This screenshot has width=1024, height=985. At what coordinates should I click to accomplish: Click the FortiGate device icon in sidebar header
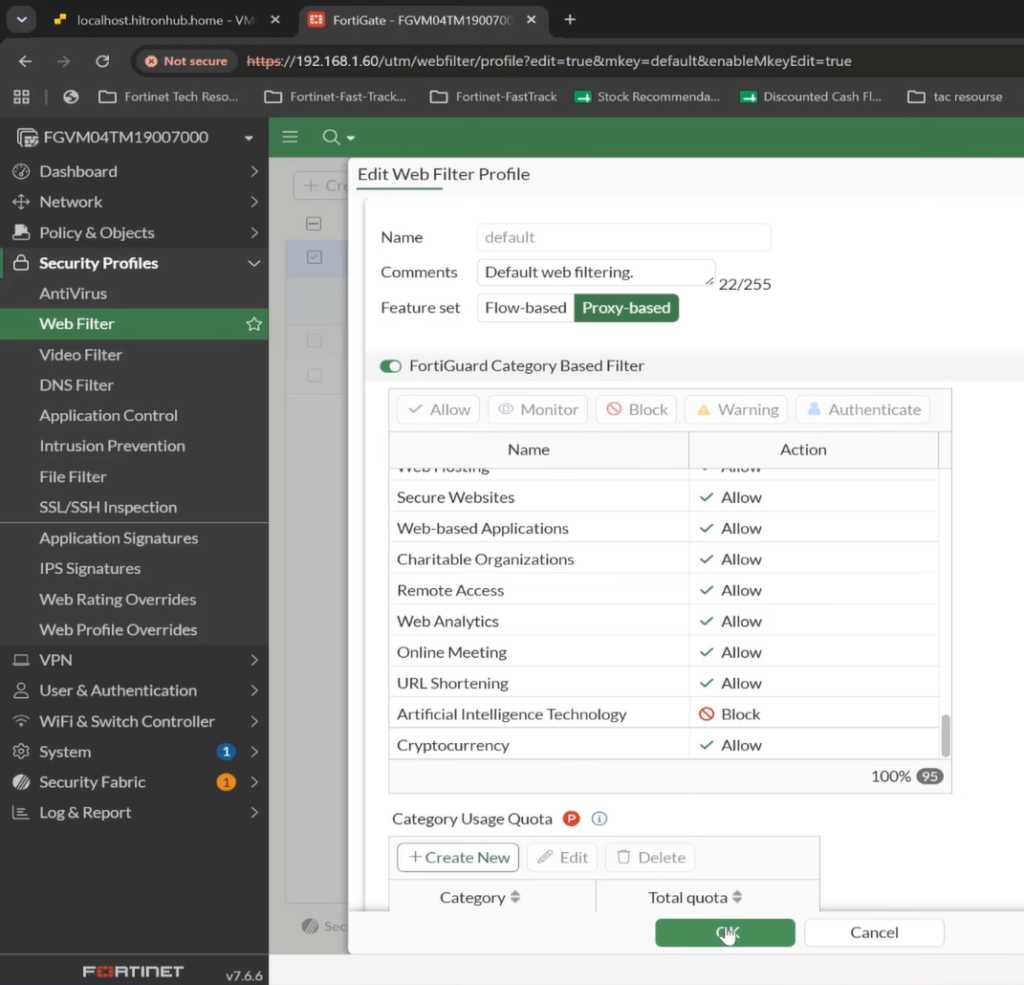click(x=27, y=137)
